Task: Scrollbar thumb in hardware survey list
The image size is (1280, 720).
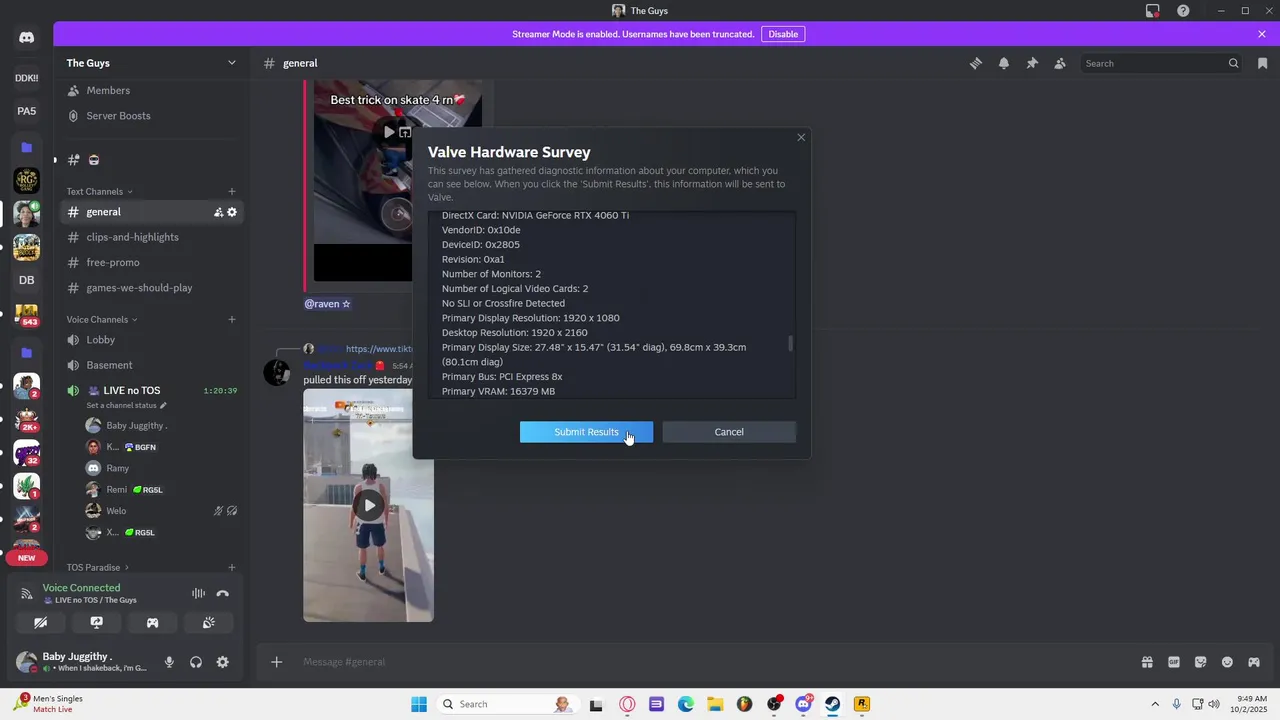Action: click(x=791, y=343)
